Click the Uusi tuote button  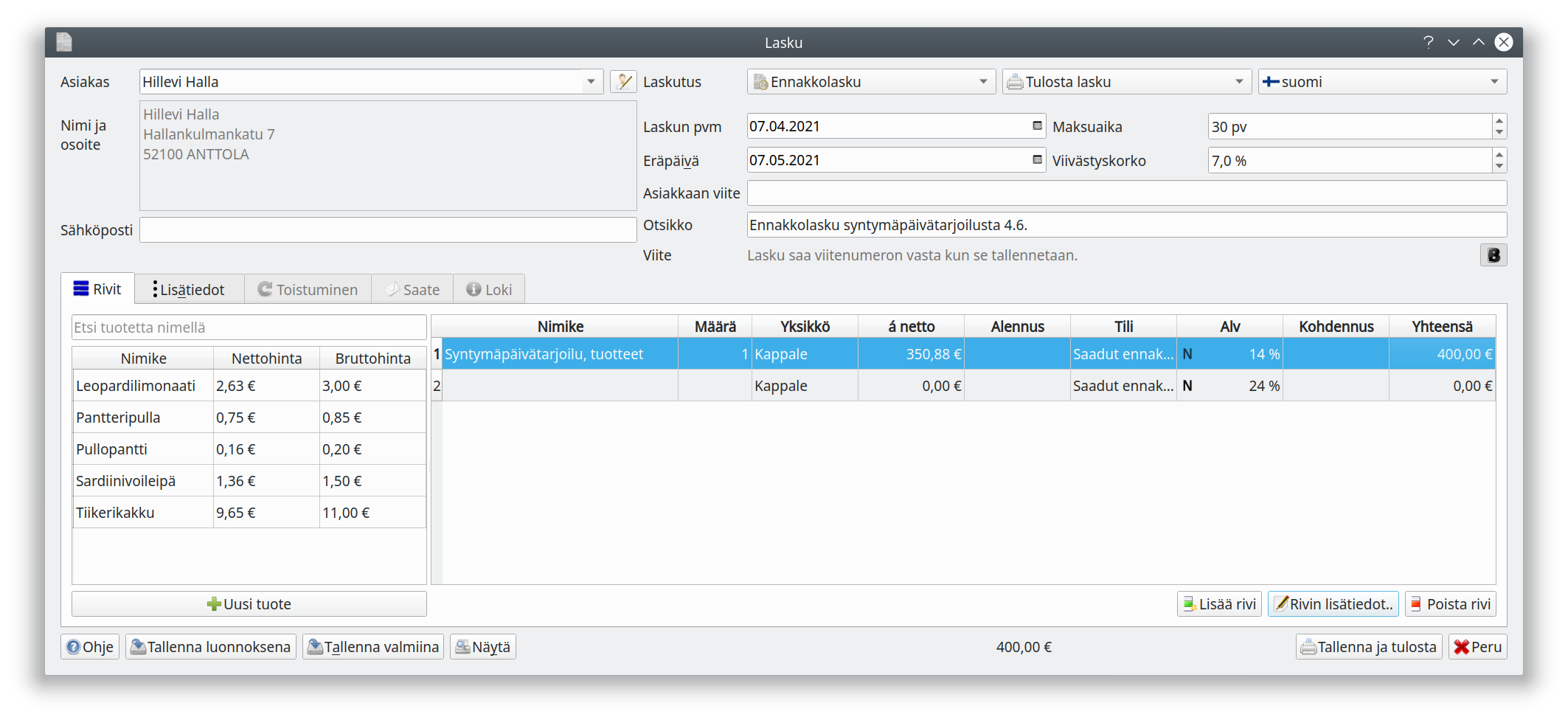point(249,604)
